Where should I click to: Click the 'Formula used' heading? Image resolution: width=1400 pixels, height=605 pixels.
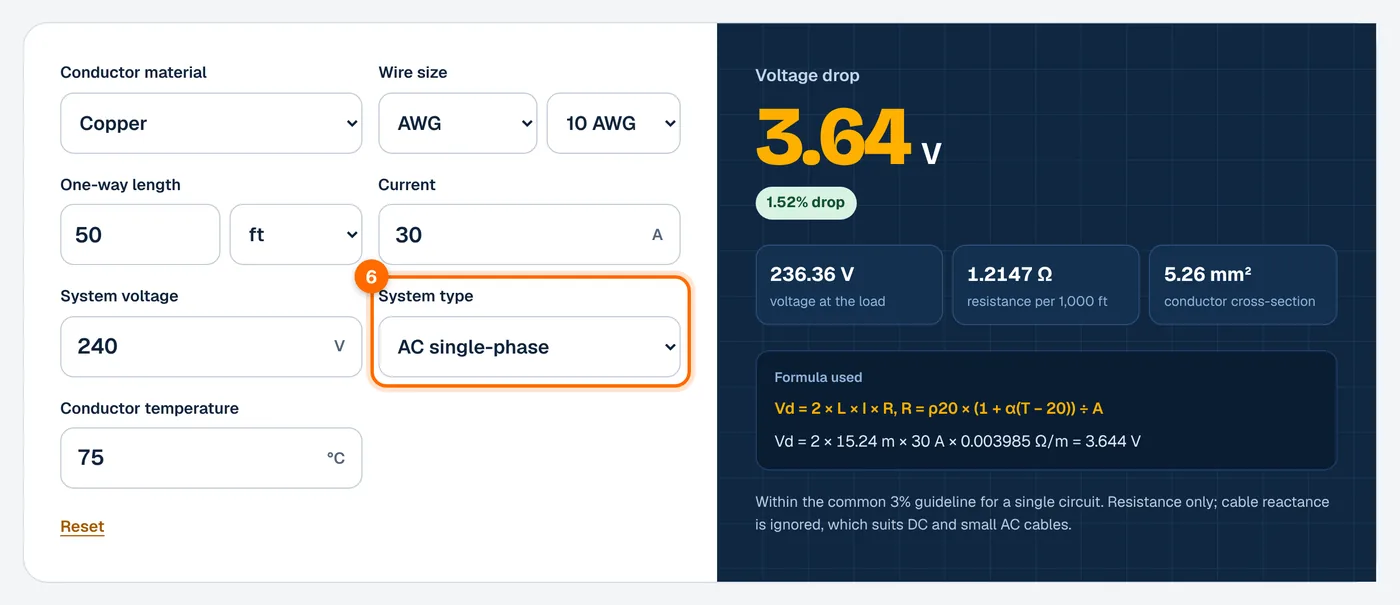coord(818,377)
